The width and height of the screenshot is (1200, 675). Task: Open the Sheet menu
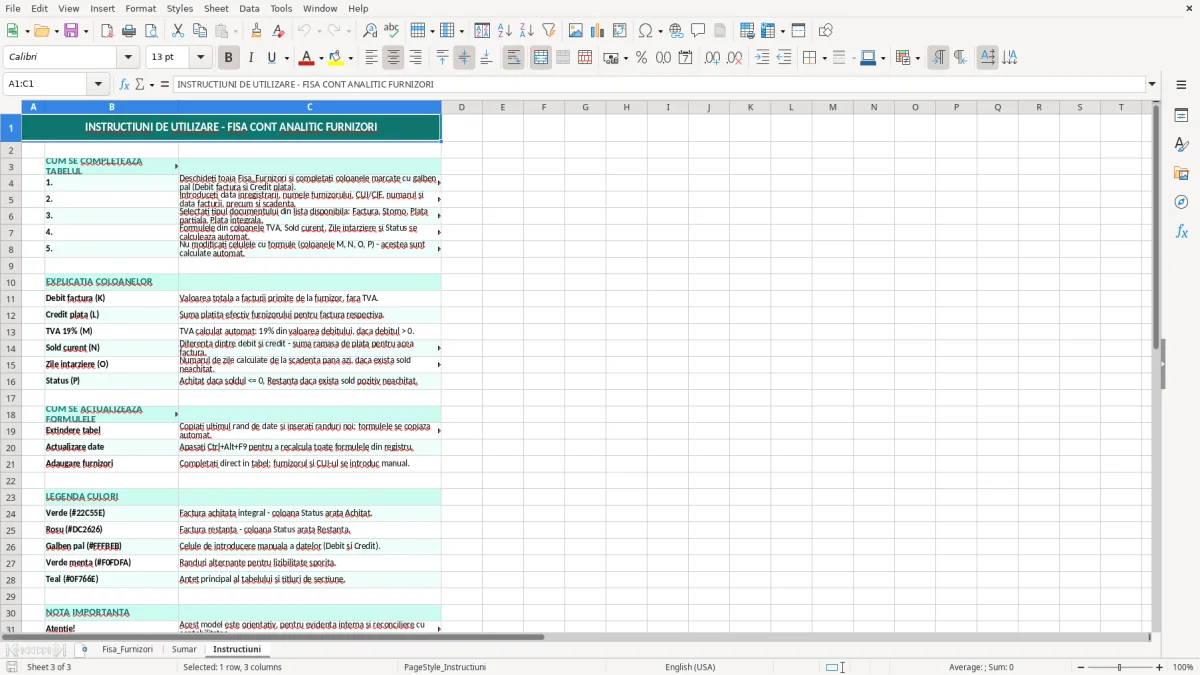point(216,8)
